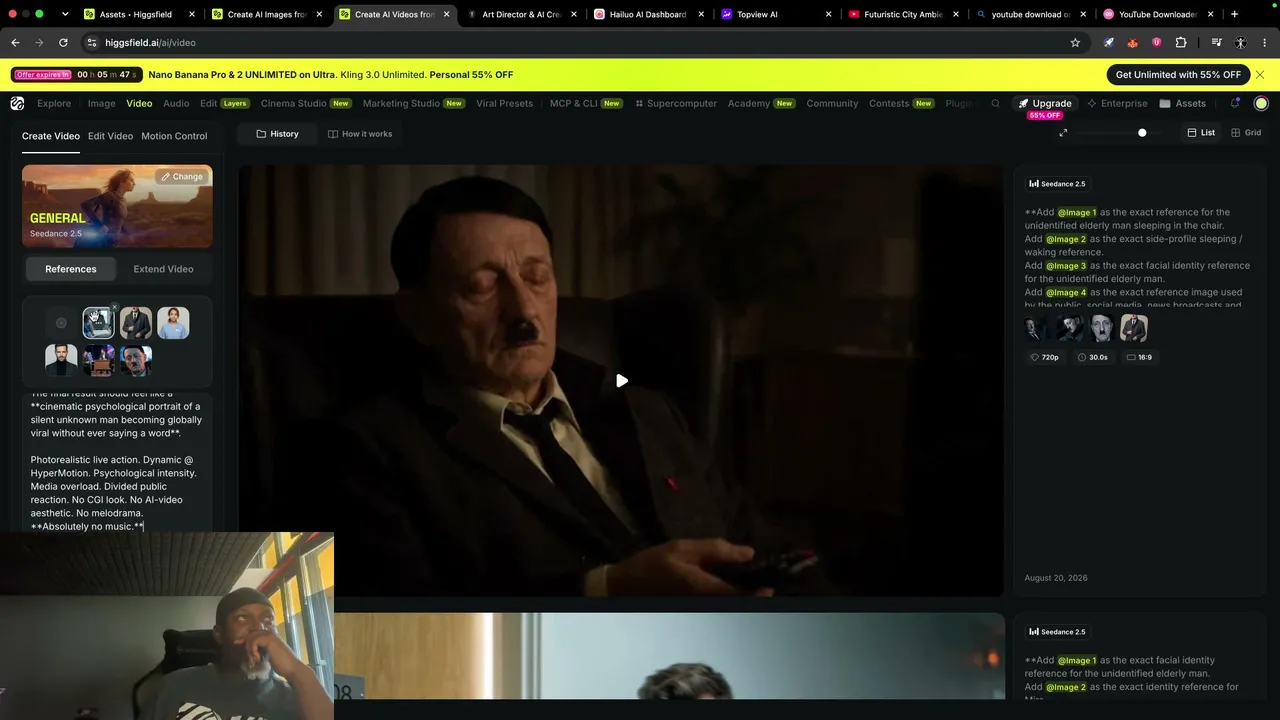Open the browser media controls icon
Screen dimensions: 1280x720
1216,43
